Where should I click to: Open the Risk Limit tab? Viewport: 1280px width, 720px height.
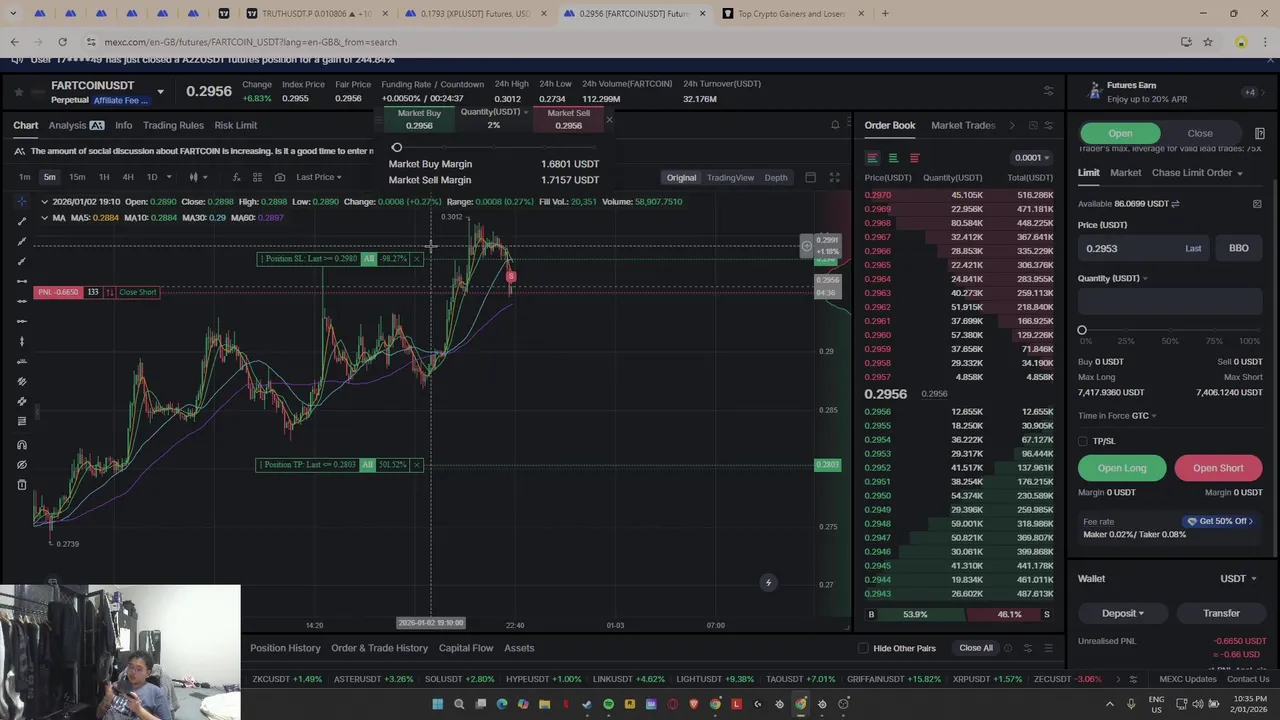pyautogui.click(x=236, y=125)
